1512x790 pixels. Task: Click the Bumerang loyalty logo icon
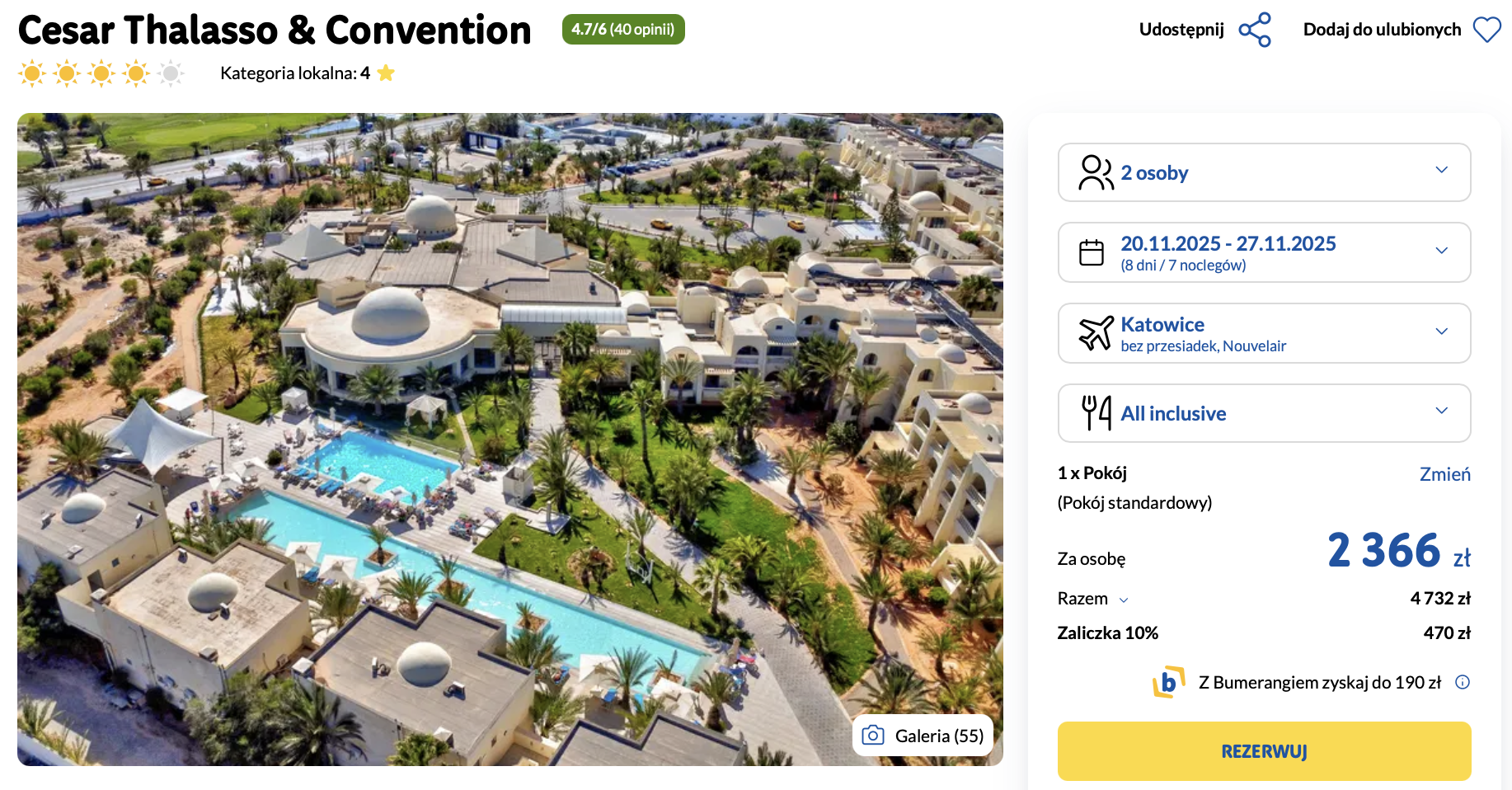(x=1168, y=682)
